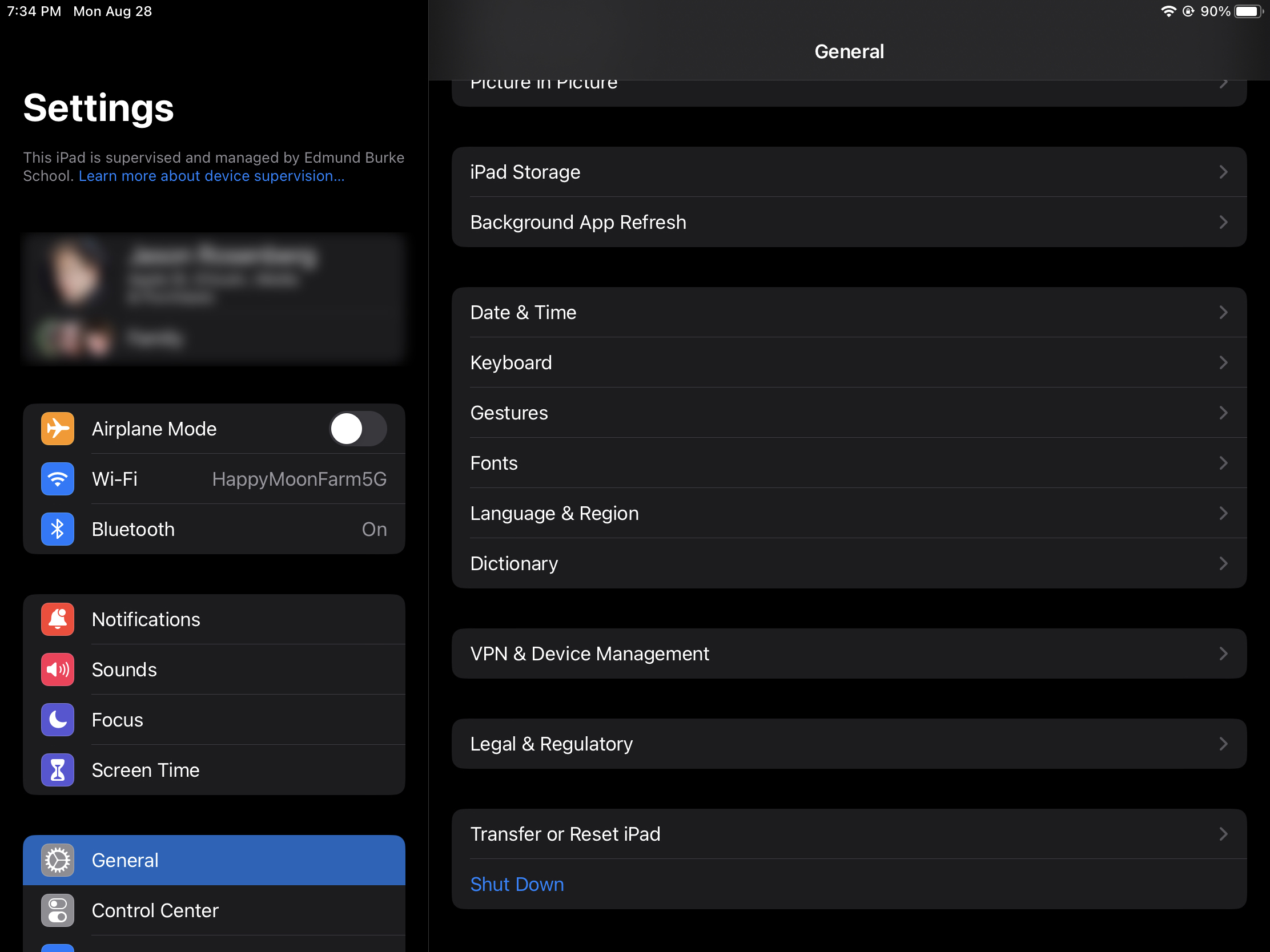Tap the 90% battery percentage
Image resolution: width=1270 pixels, height=952 pixels.
point(1215,11)
